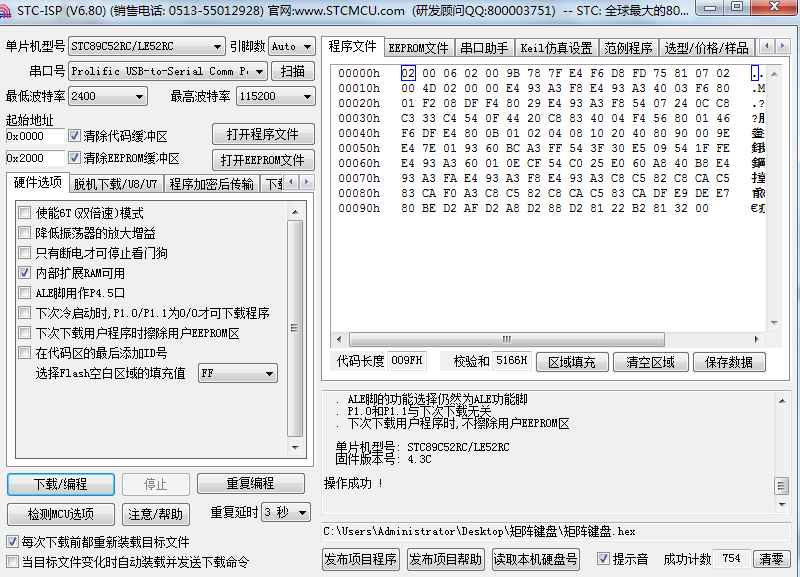This screenshot has height=577, width=800.
Task: Check 下次下载用户程序时擦除用户EEPROM区
Action: 24,333
